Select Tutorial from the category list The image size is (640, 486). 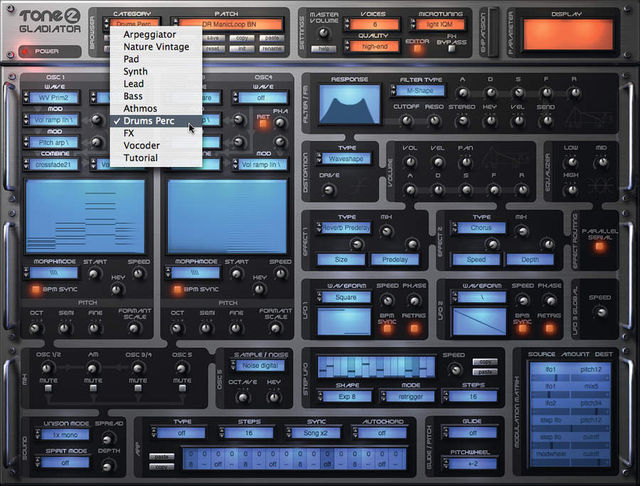pyautogui.click(x=156, y=158)
